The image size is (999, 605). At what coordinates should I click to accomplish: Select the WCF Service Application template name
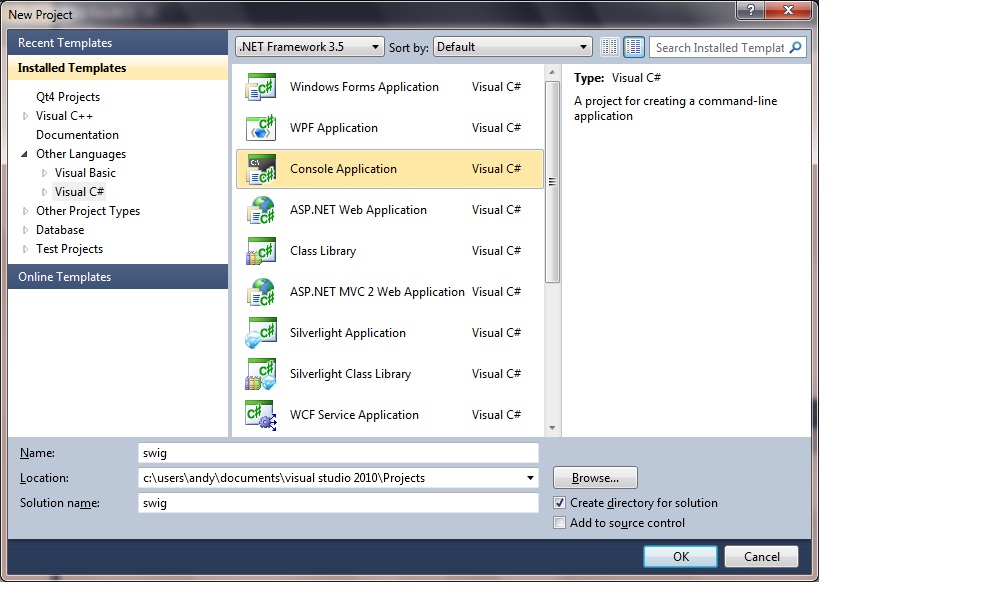354,415
